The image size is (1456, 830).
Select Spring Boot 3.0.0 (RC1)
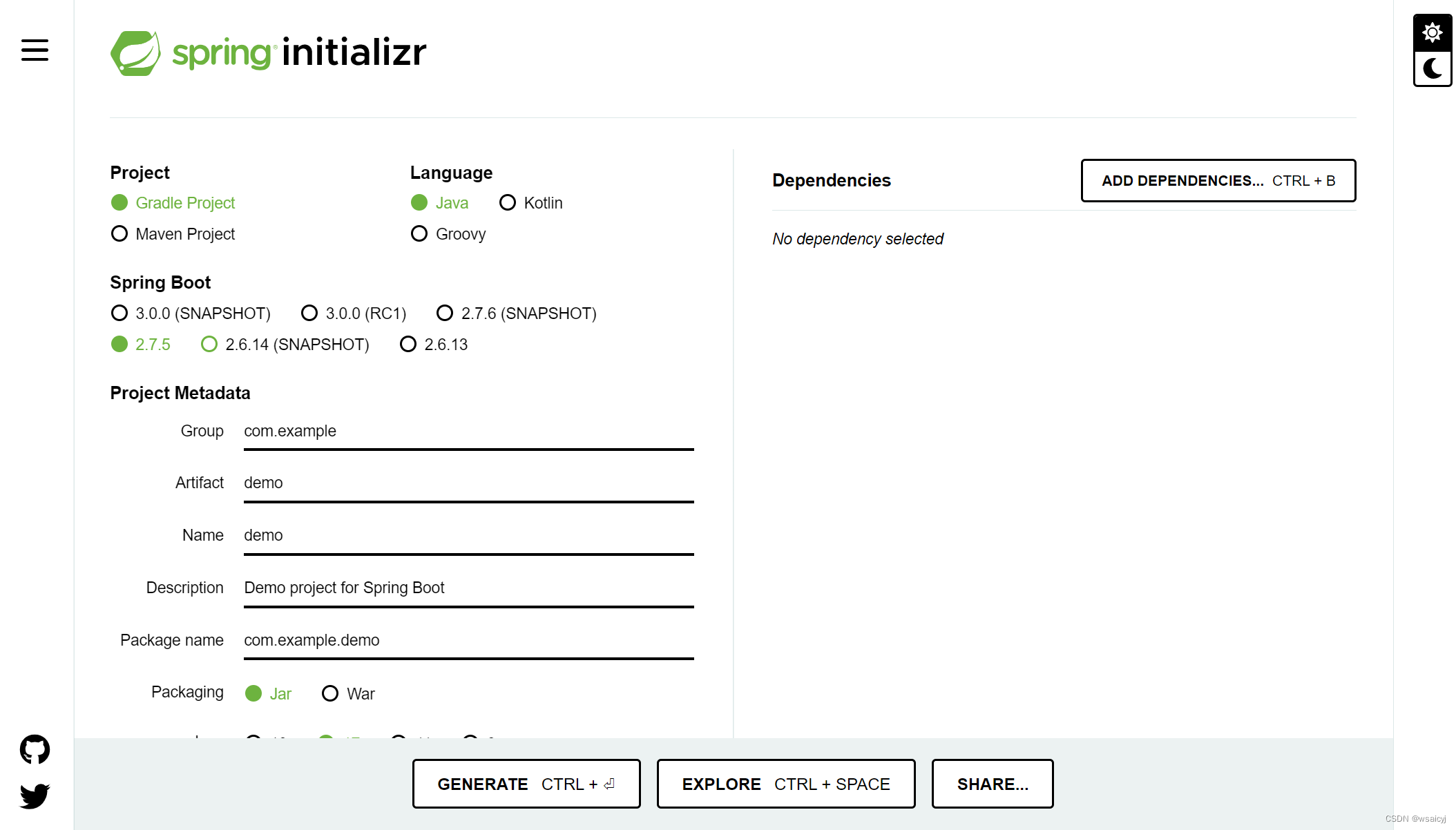pyautogui.click(x=354, y=313)
